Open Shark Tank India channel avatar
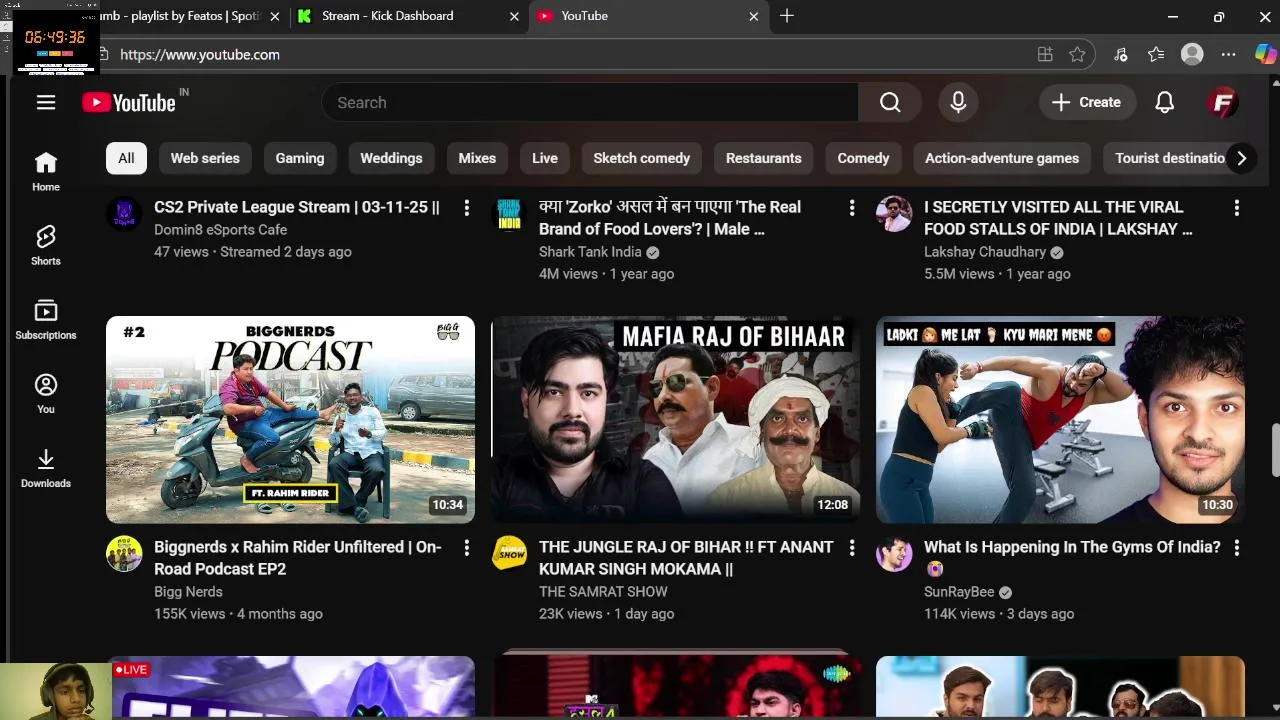1280x720 pixels. [509, 214]
